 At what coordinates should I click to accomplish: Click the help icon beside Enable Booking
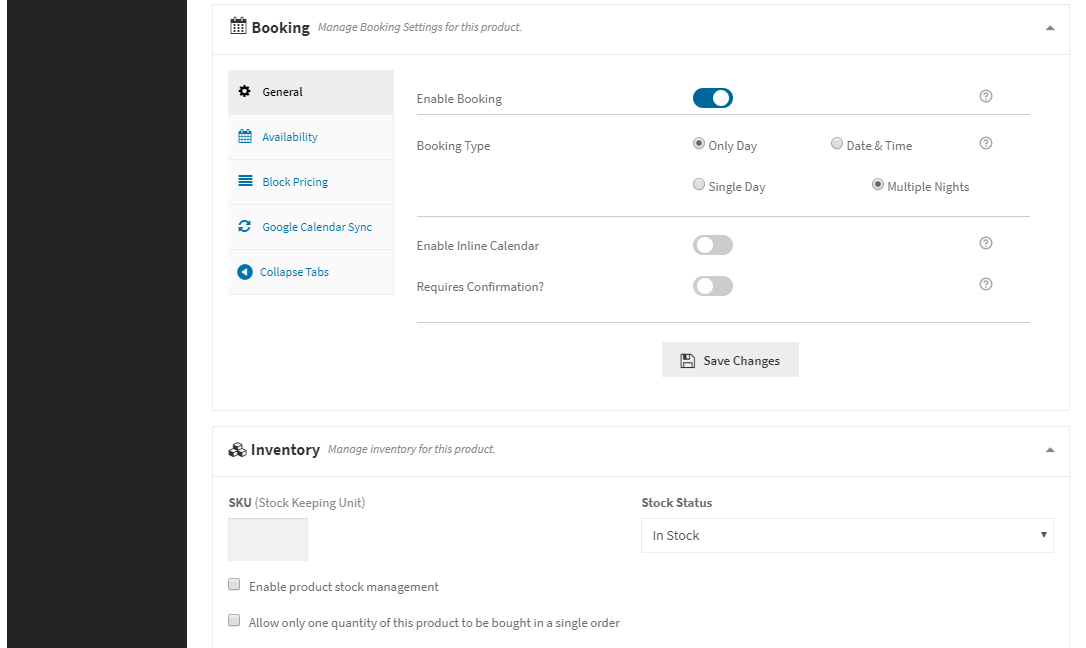[985, 97]
